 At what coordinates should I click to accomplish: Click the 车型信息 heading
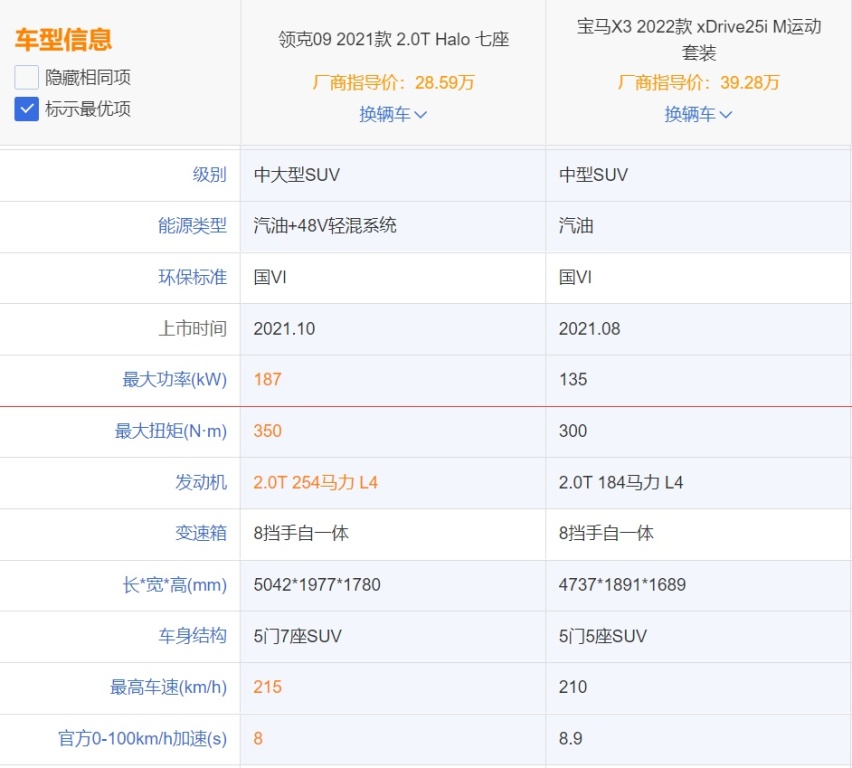(63, 40)
